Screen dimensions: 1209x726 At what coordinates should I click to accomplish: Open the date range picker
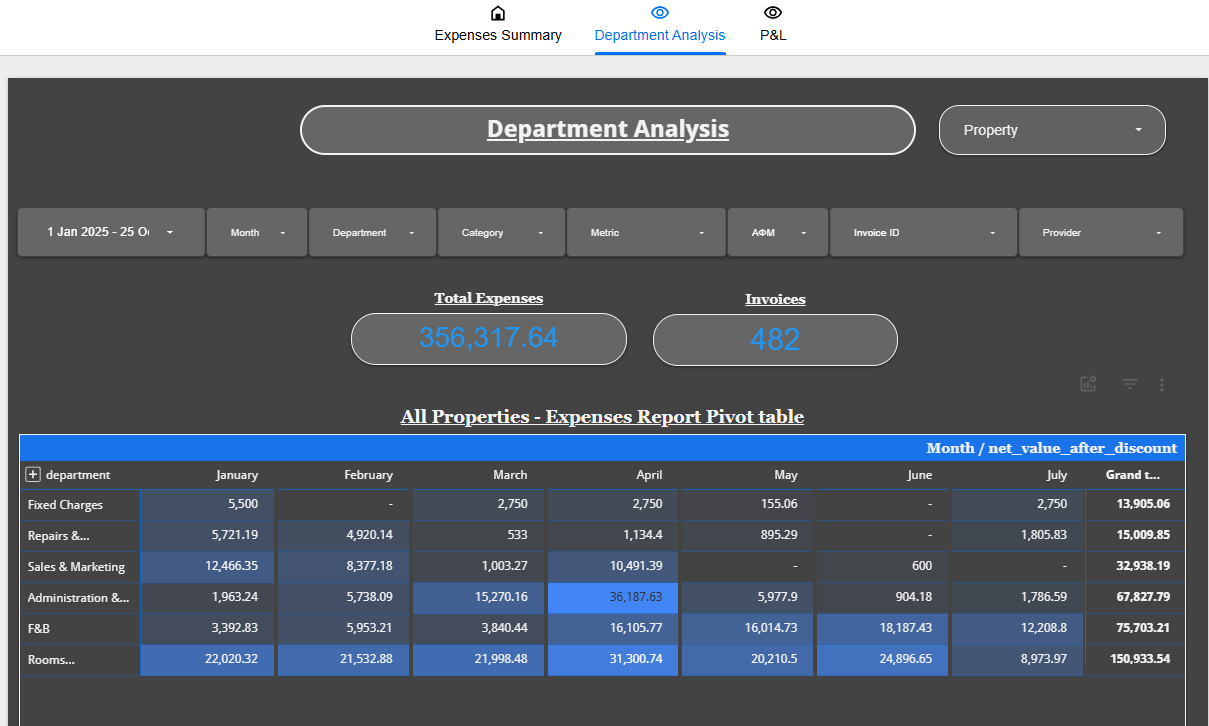click(x=111, y=232)
